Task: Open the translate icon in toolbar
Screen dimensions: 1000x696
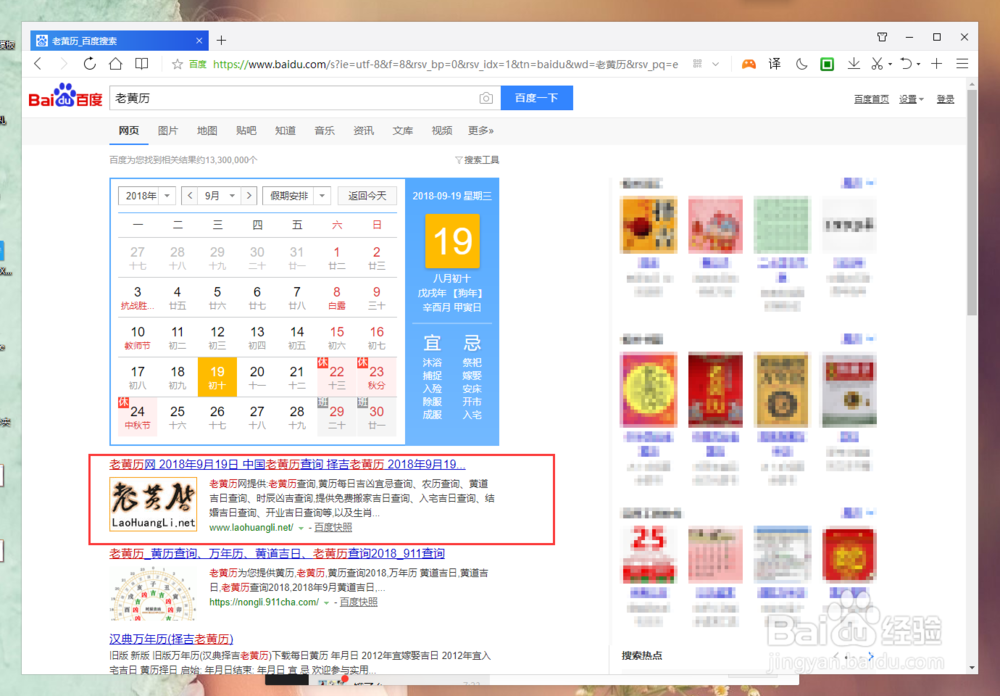Action: pos(774,64)
